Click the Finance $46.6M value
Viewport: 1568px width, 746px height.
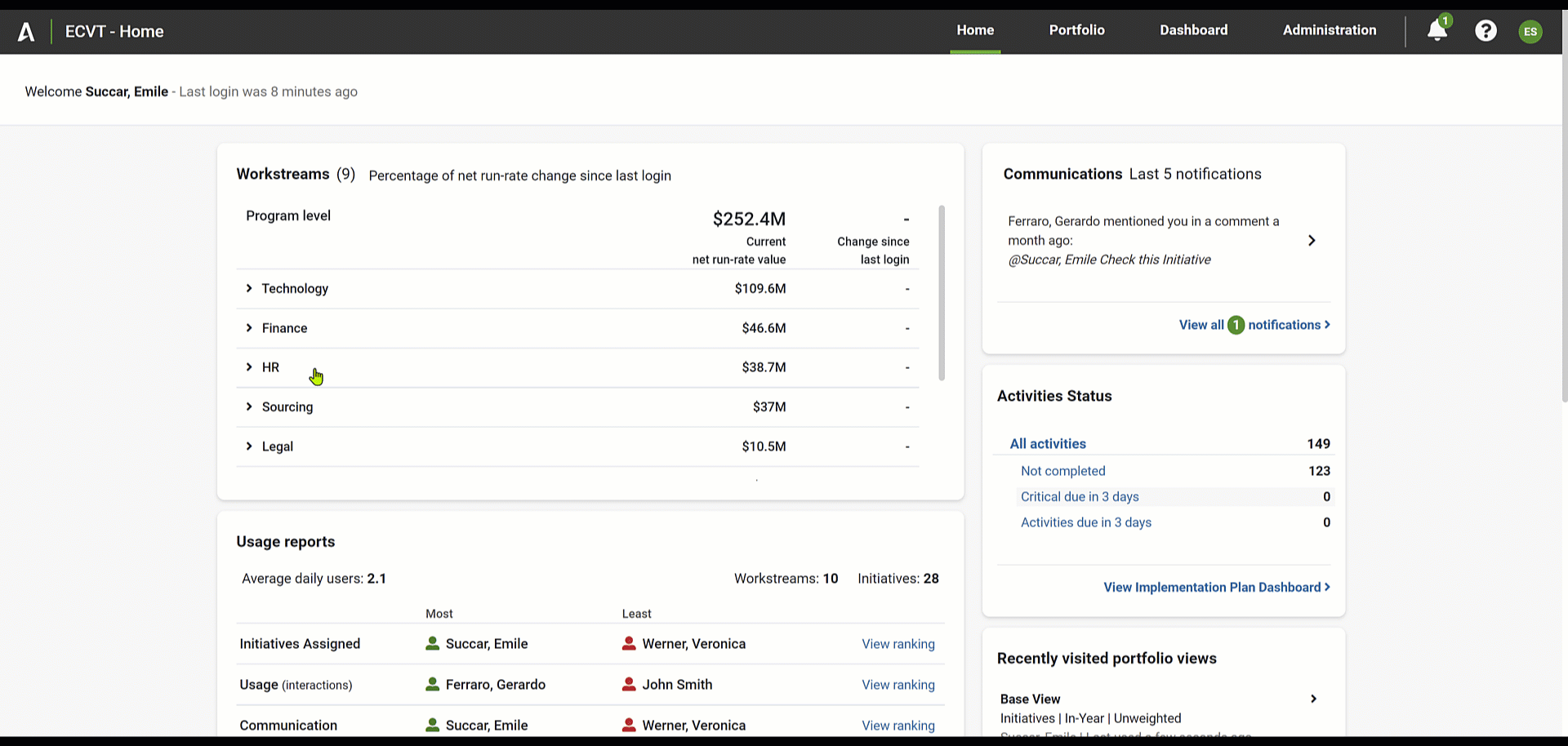764,328
